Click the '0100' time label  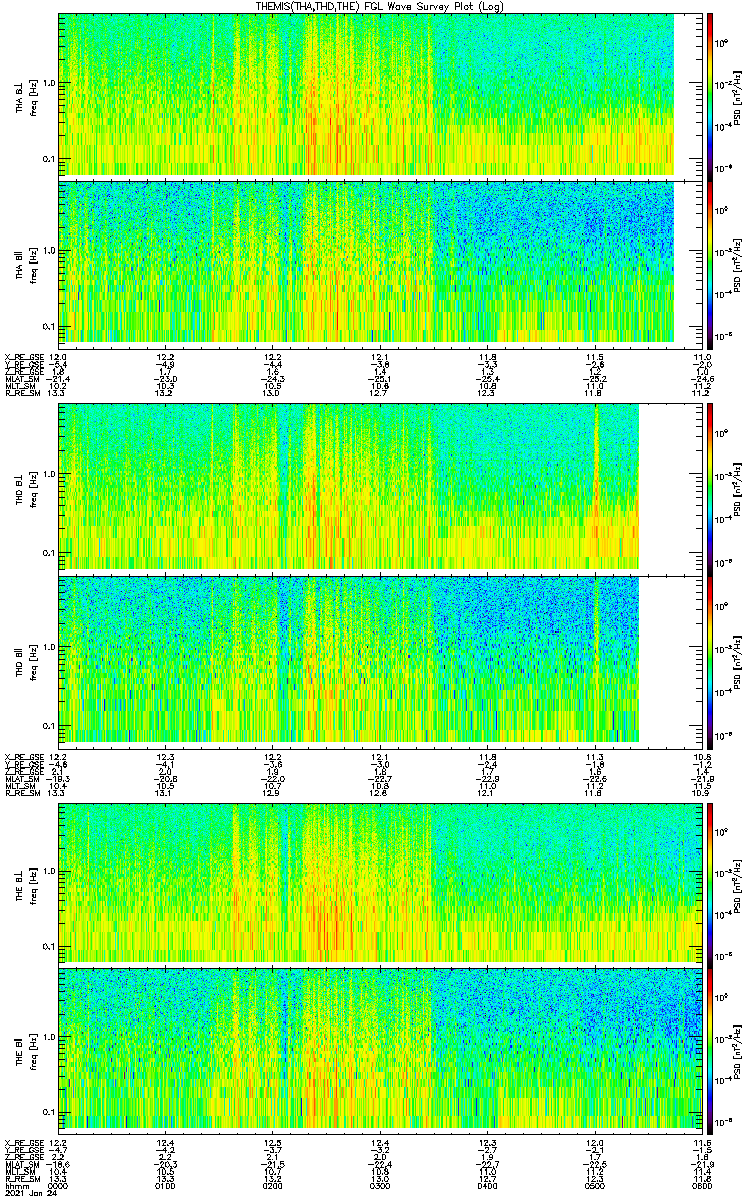(165, 1186)
